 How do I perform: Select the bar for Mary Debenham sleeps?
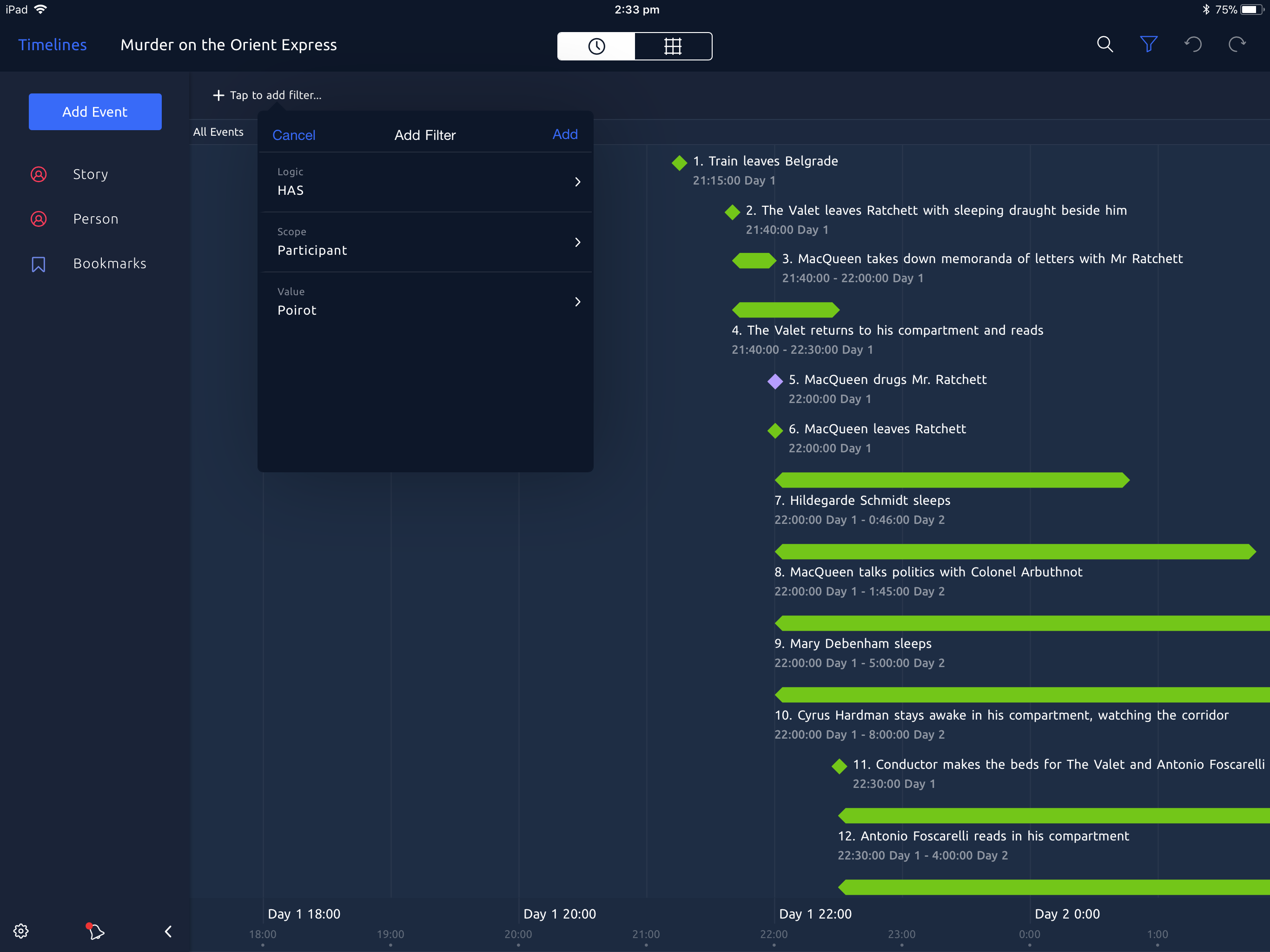[1022, 623]
